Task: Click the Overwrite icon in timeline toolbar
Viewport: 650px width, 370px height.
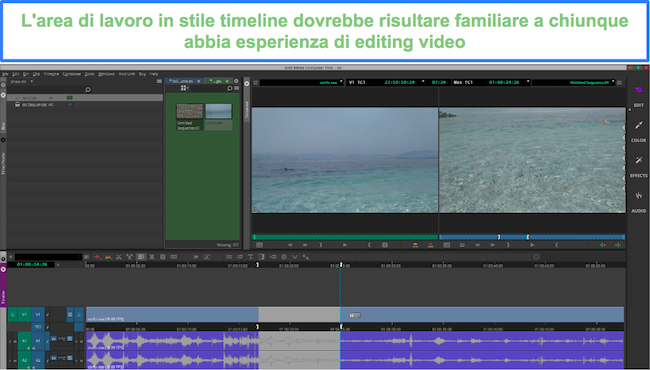Action: pyautogui.click(x=108, y=257)
